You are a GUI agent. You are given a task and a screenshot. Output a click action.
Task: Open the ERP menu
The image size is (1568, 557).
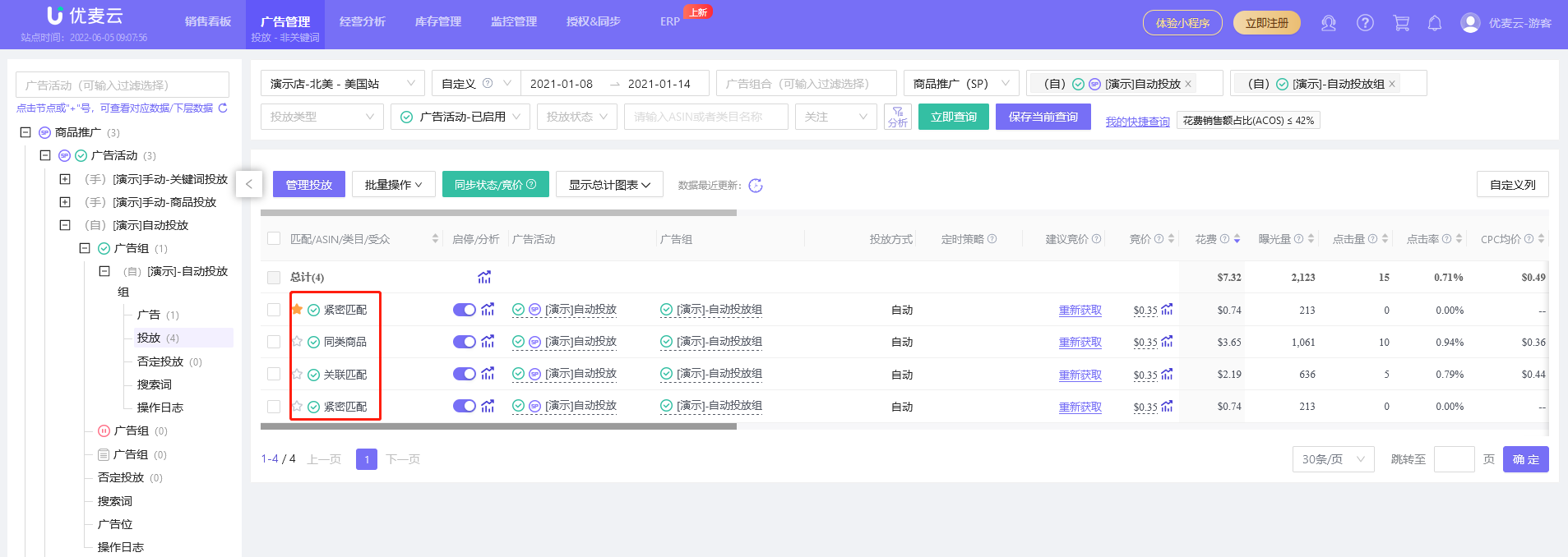(670, 21)
